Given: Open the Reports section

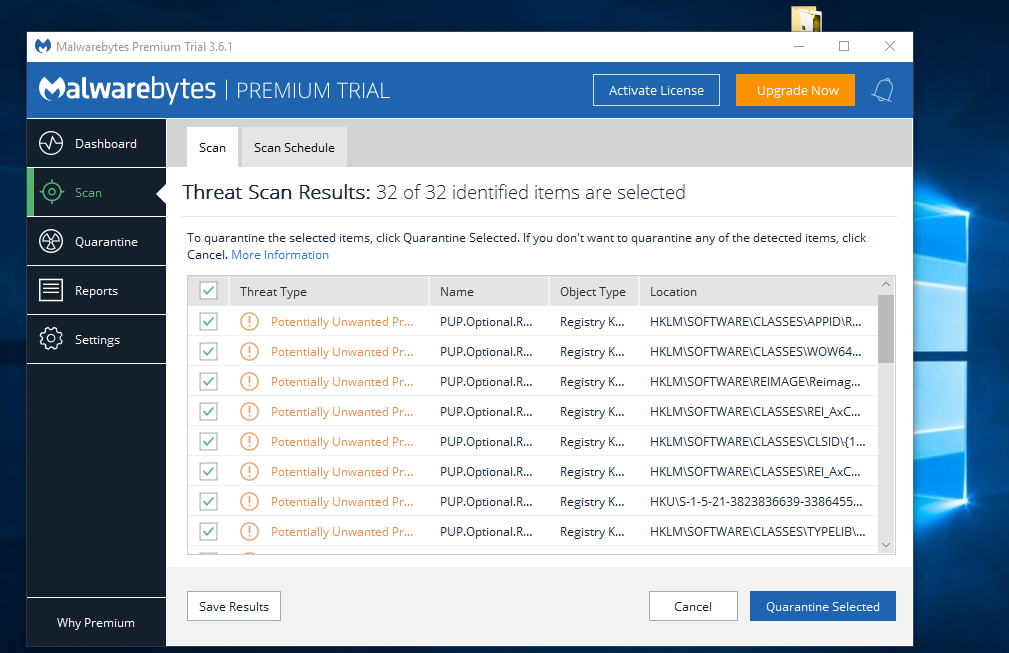Looking at the screenshot, I should click(x=97, y=290).
